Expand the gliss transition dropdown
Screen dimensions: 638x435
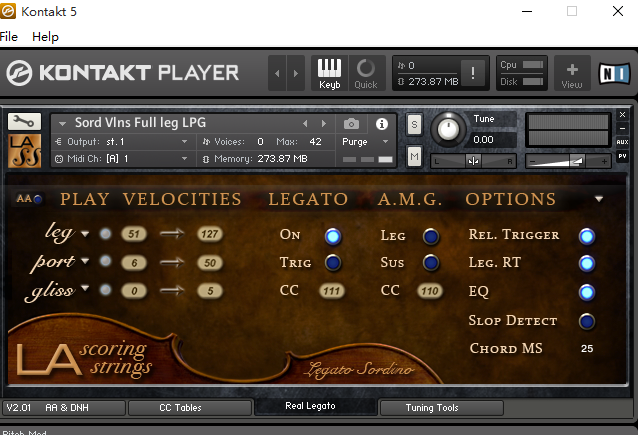pyautogui.click(x=85, y=288)
